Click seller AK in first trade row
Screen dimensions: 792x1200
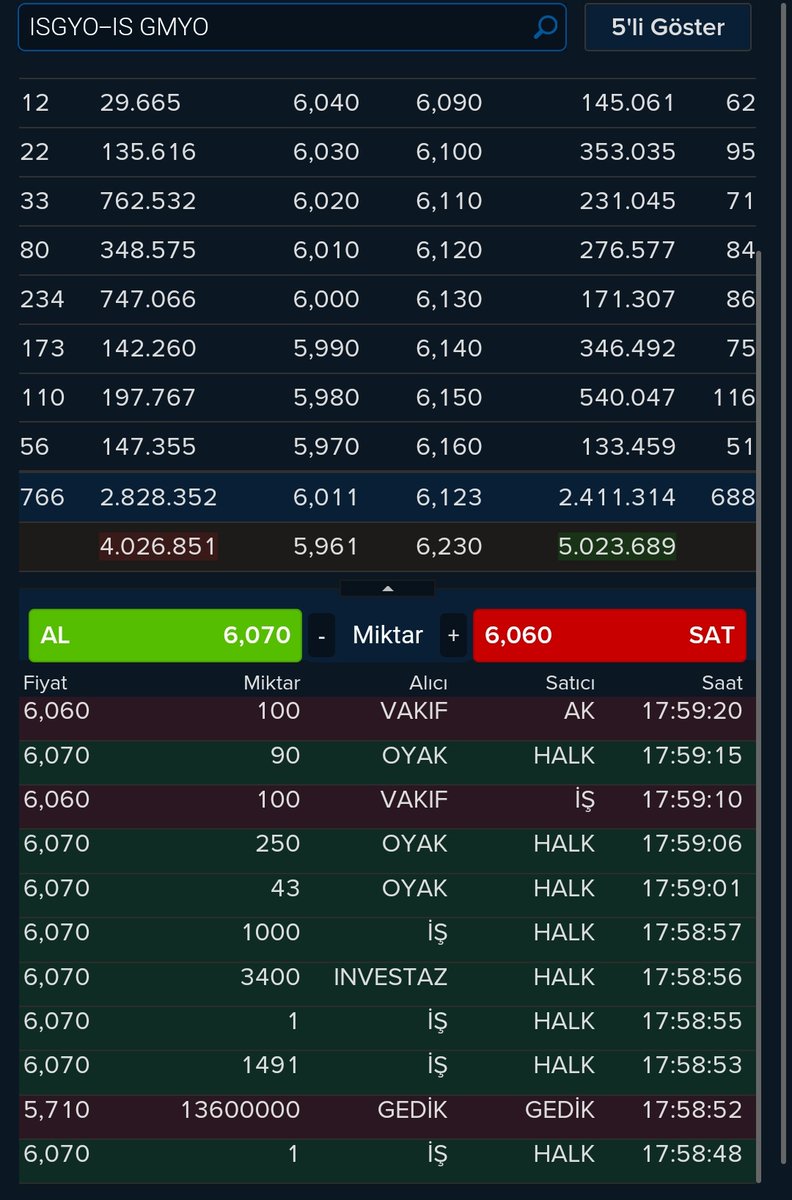(580, 711)
